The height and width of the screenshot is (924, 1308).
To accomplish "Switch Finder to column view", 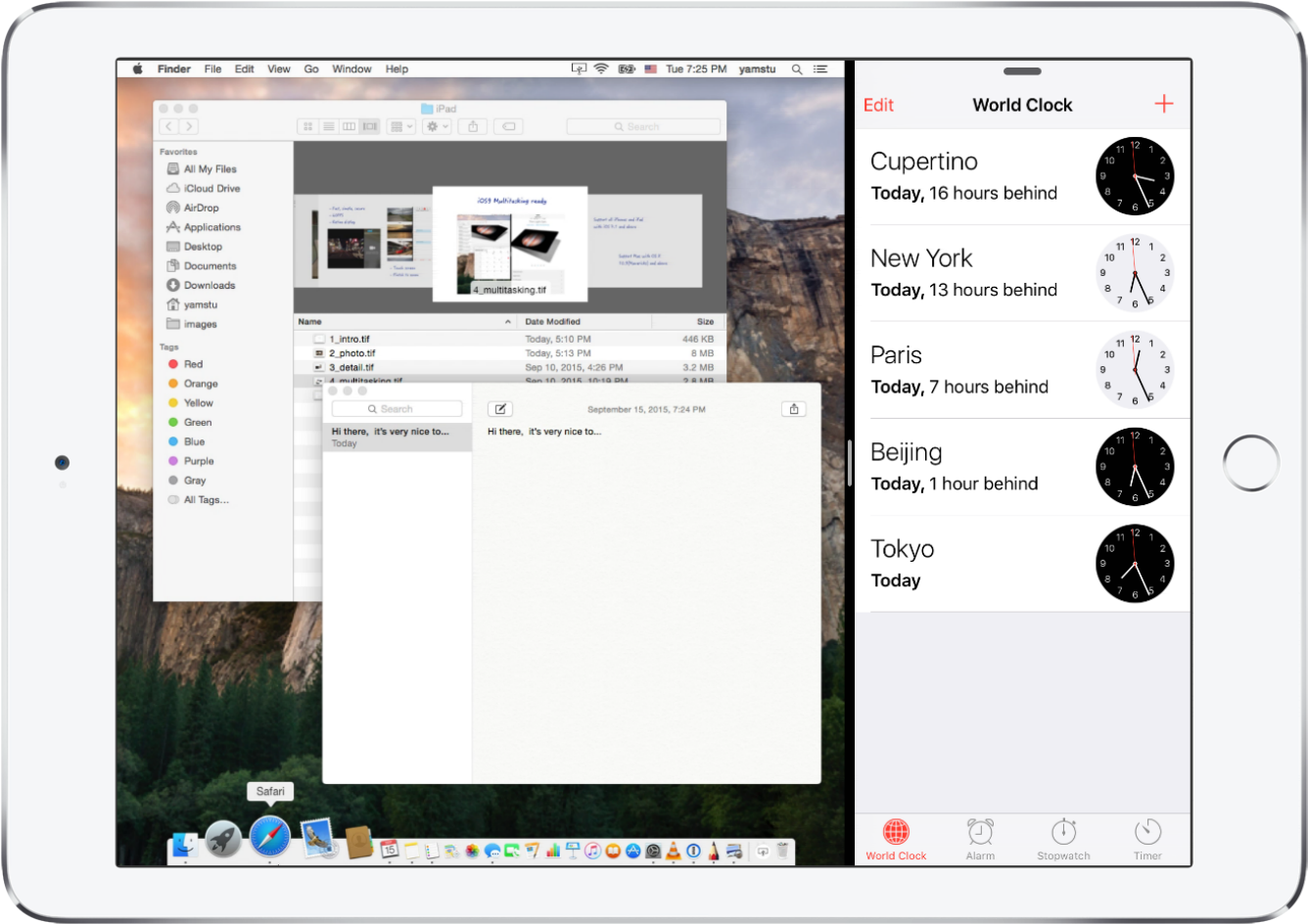I will tap(349, 126).
